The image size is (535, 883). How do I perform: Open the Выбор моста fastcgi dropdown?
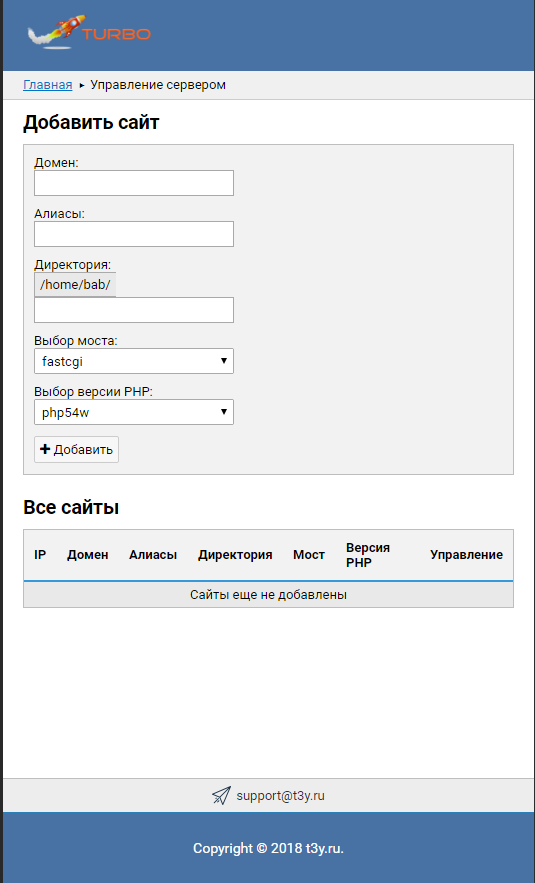[x=134, y=361]
